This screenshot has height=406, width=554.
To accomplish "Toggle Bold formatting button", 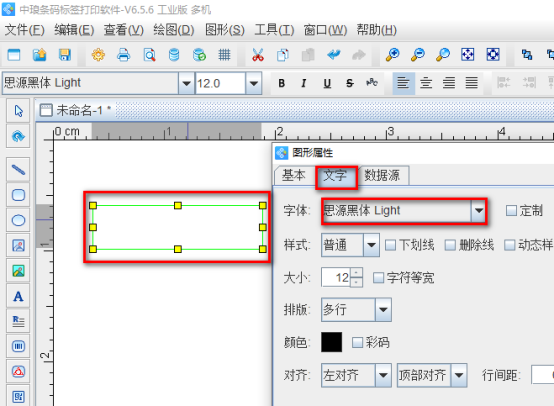I will [x=281, y=83].
